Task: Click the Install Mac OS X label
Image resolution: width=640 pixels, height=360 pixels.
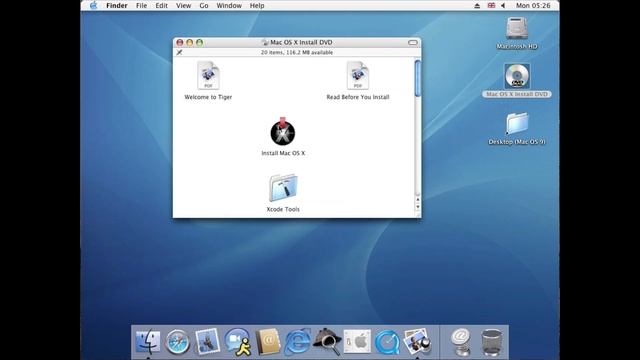Action: click(283, 153)
